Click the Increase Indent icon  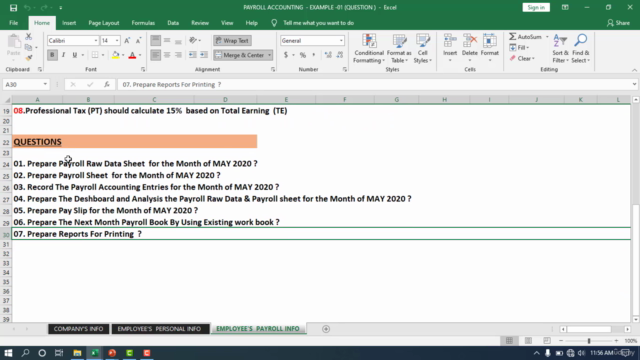point(204,55)
